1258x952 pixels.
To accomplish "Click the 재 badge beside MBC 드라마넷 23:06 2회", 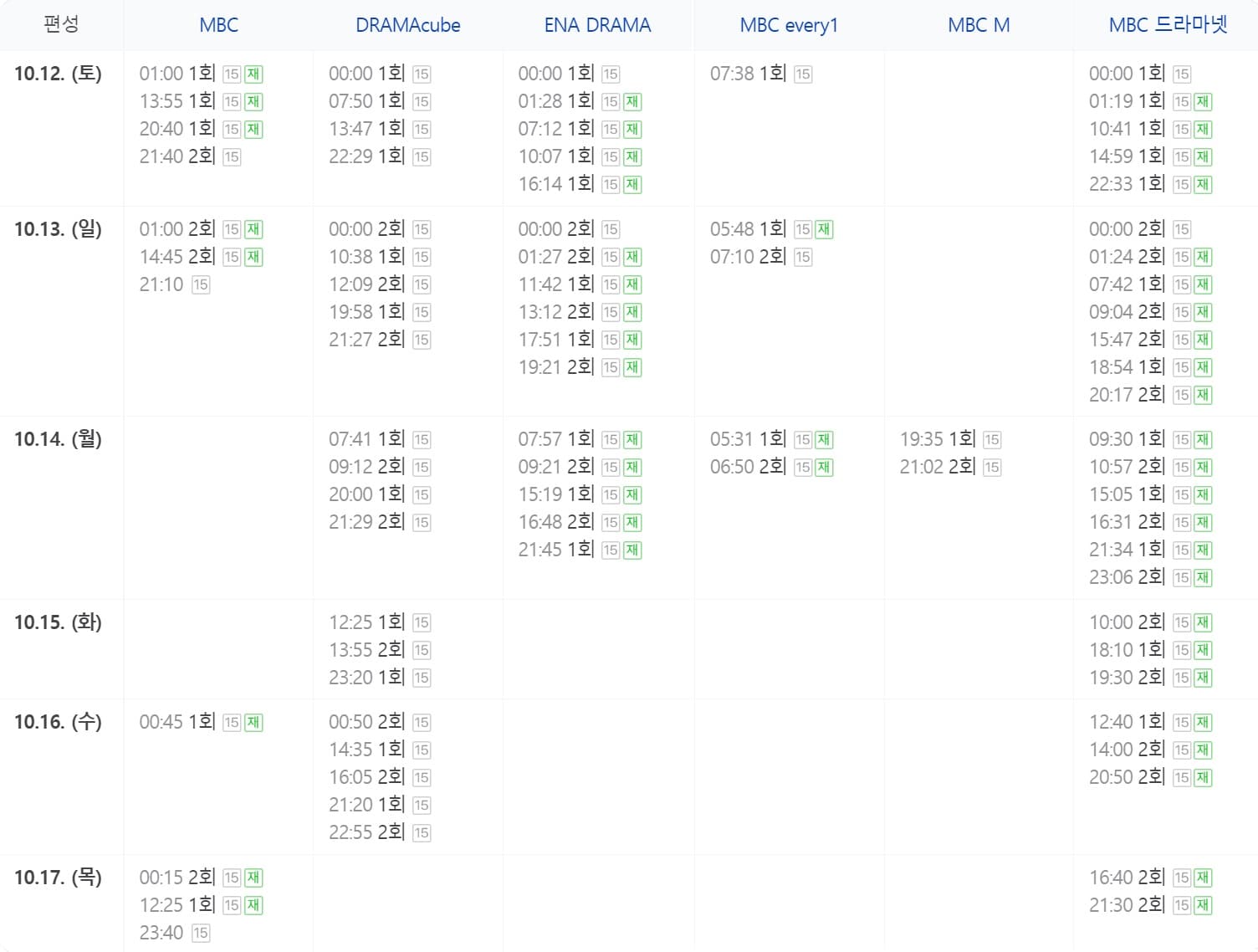I will 1203,577.
